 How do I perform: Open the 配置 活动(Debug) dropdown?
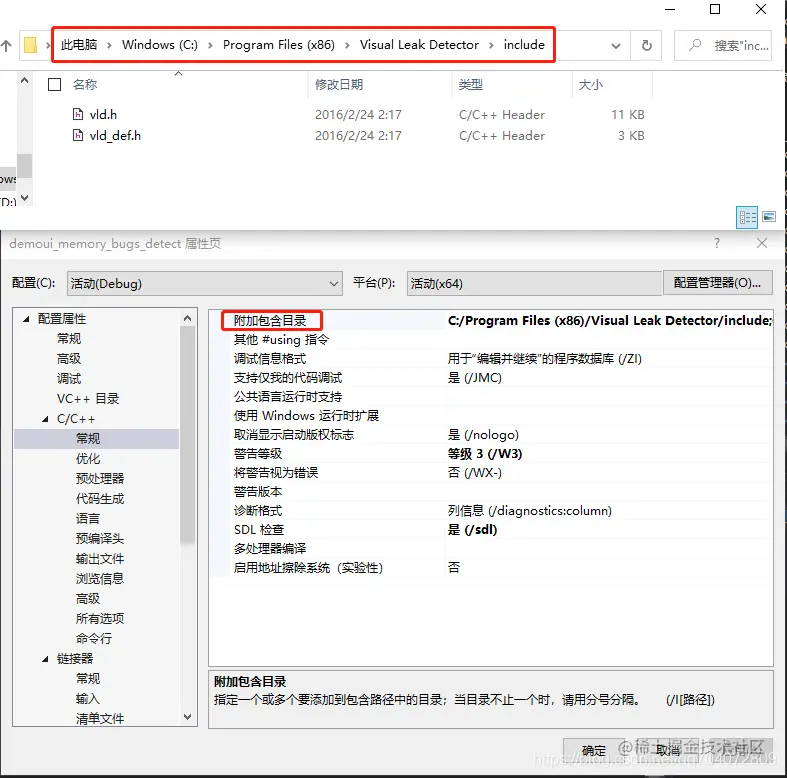pyautogui.click(x=205, y=284)
